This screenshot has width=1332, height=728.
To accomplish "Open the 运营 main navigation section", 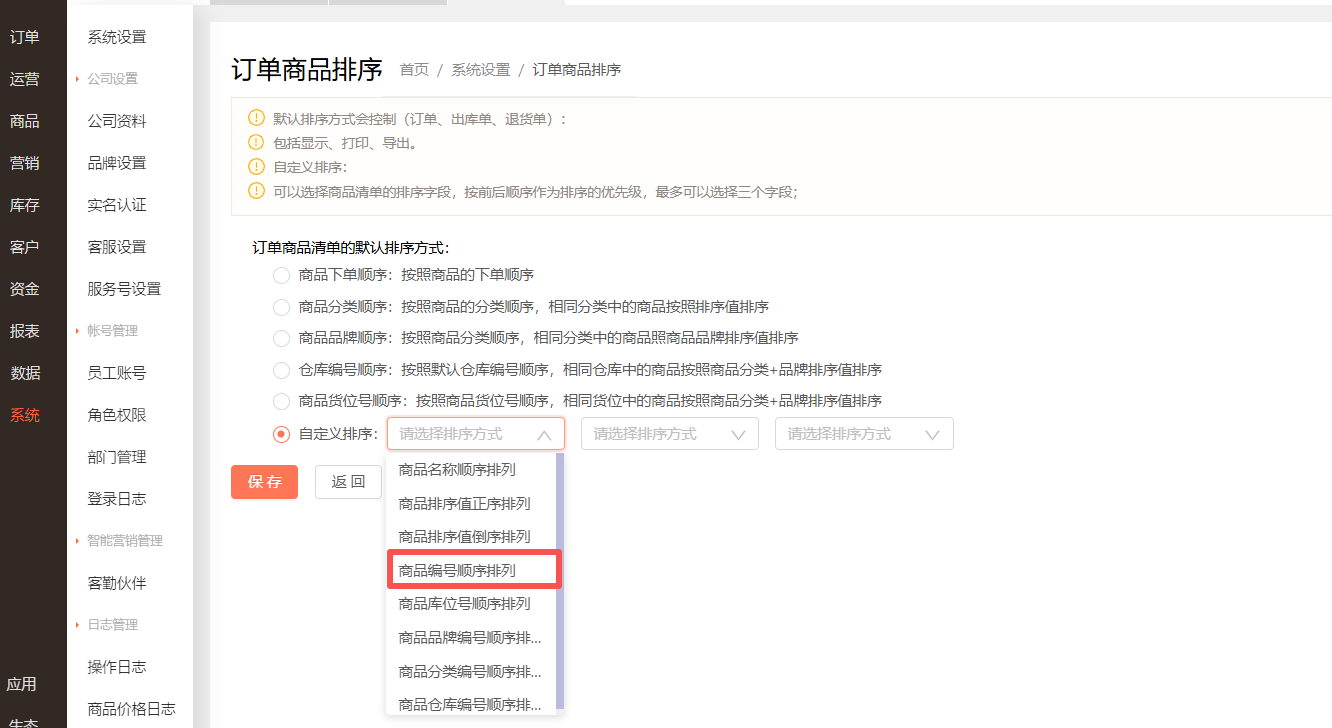I will [x=25, y=80].
